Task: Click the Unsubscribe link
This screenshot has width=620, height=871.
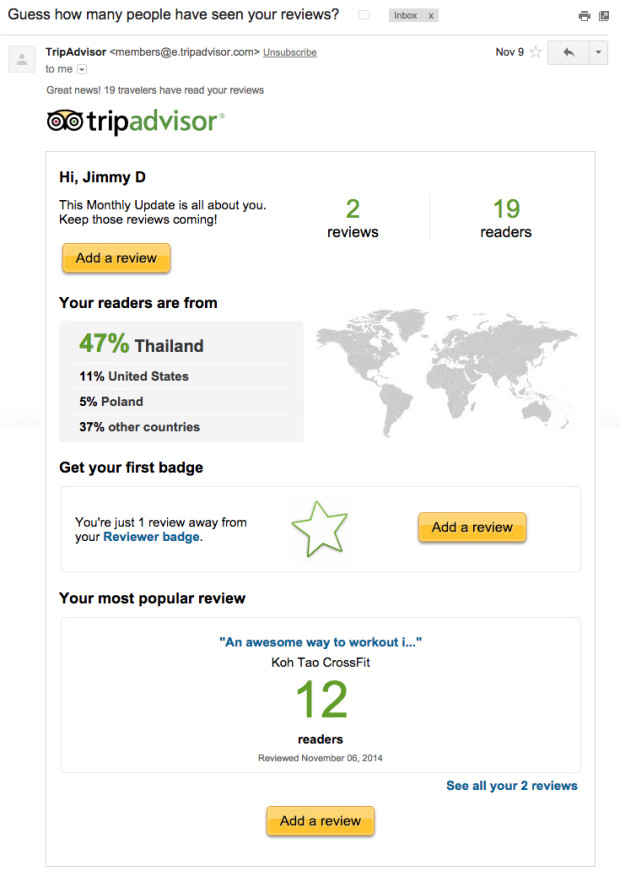Action: coord(290,52)
